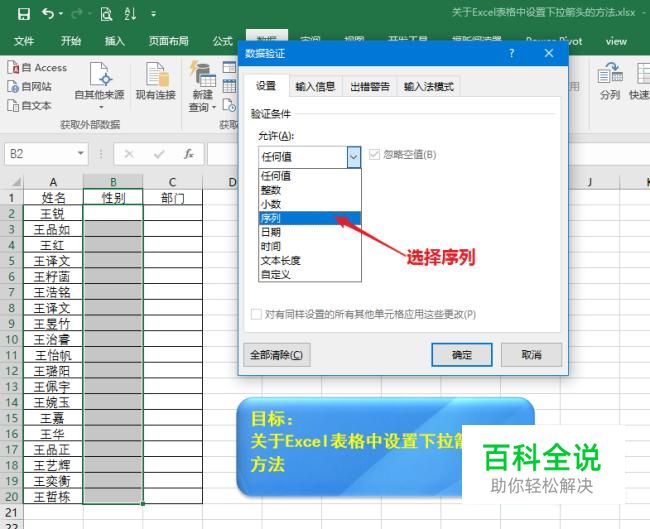Open the New Query (新建查询) dropdown
The image size is (650, 529).
coord(202,87)
